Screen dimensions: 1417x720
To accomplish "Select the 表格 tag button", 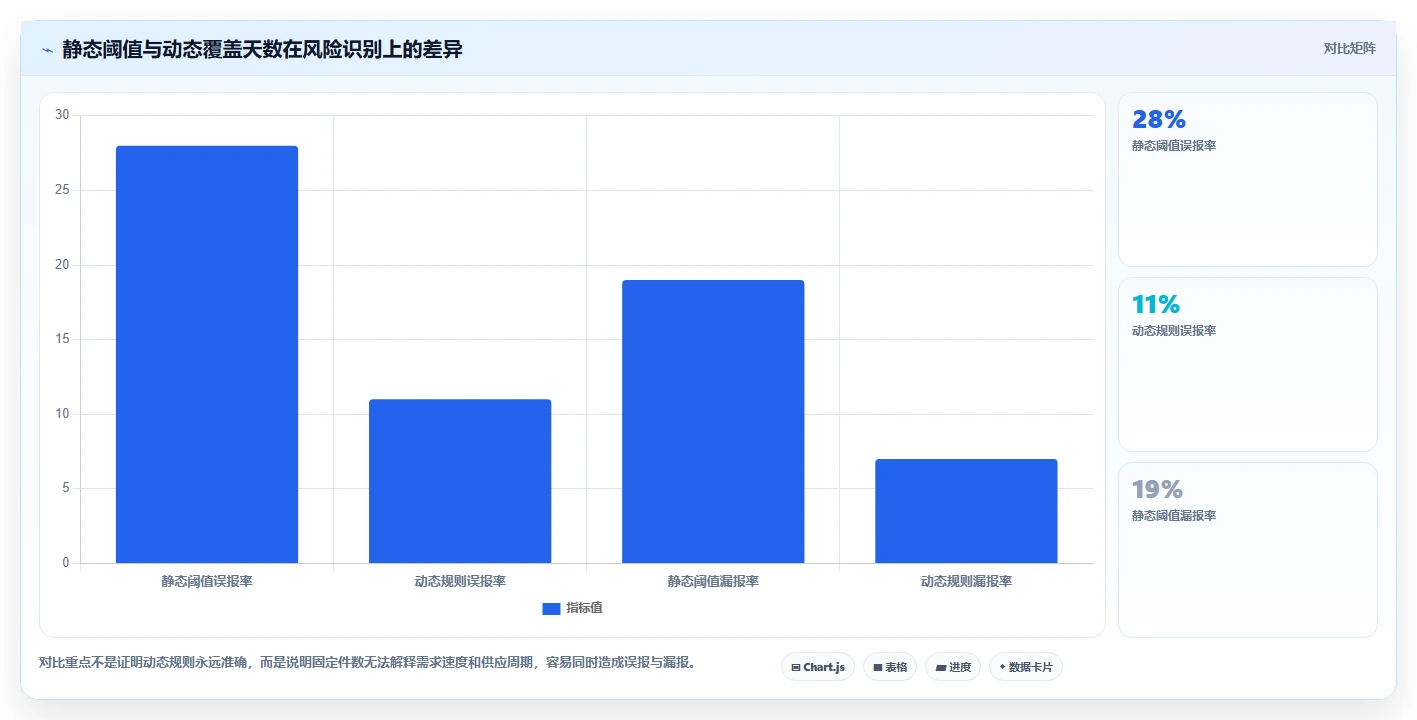I will point(890,667).
